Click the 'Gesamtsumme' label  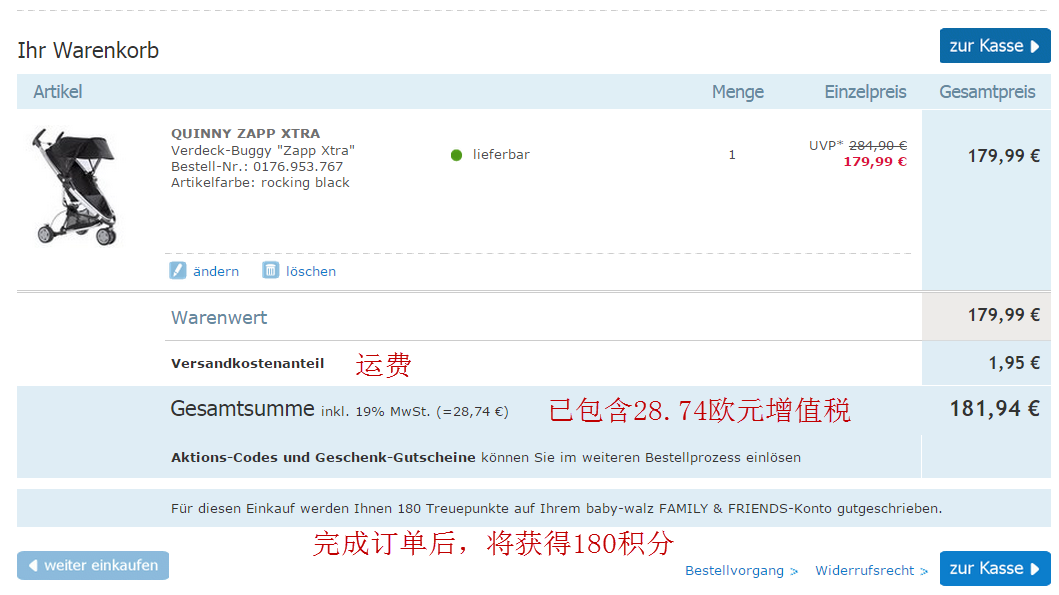(x=242, y=409)
